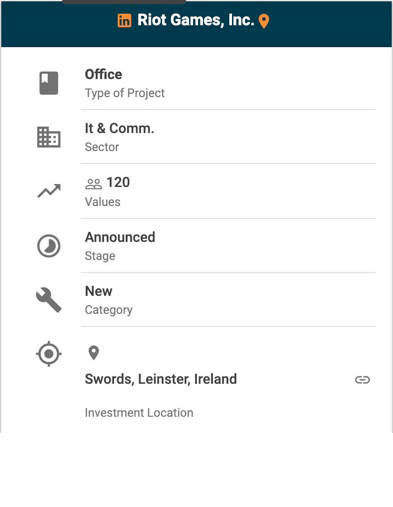The width and height of the screenshot is (393, 507).
Task: Click the Investment Location label
Action: pyautogui.click(x=139, y=413)
